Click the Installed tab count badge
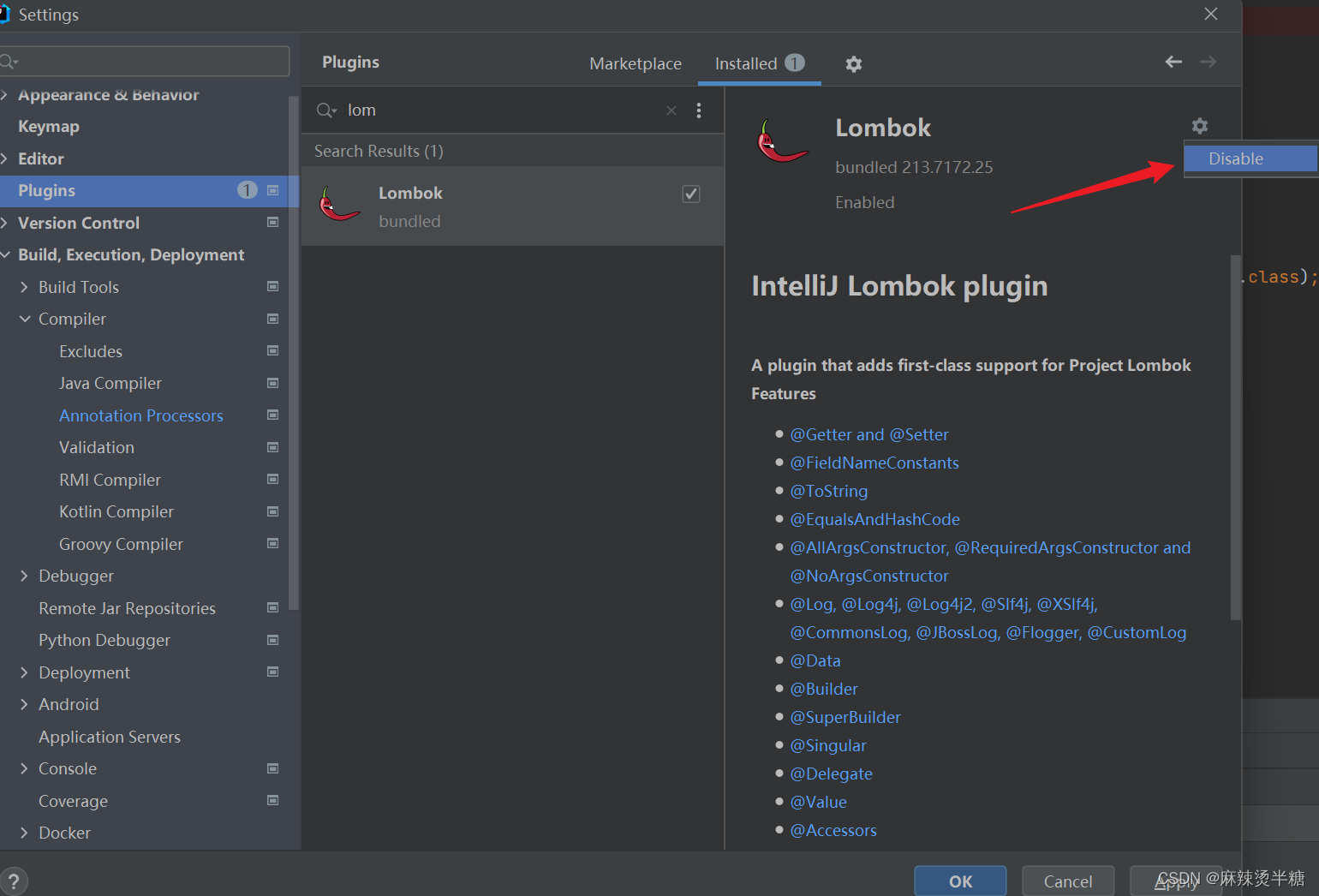Image resolution: width=1319 pixels, height=896 pixels. tap(795, 63)
